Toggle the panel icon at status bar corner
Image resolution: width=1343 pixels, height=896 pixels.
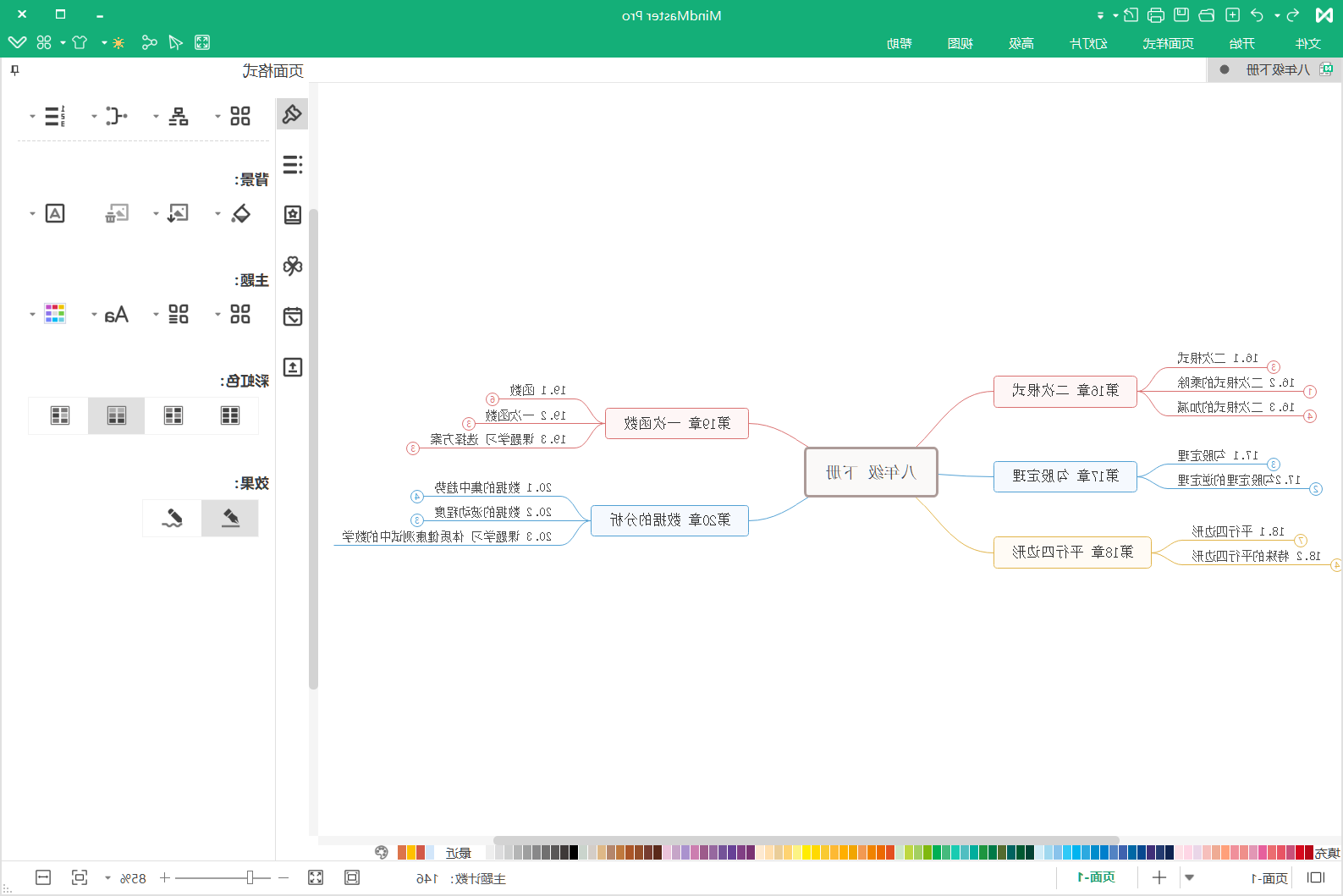tap(1316, 877)
